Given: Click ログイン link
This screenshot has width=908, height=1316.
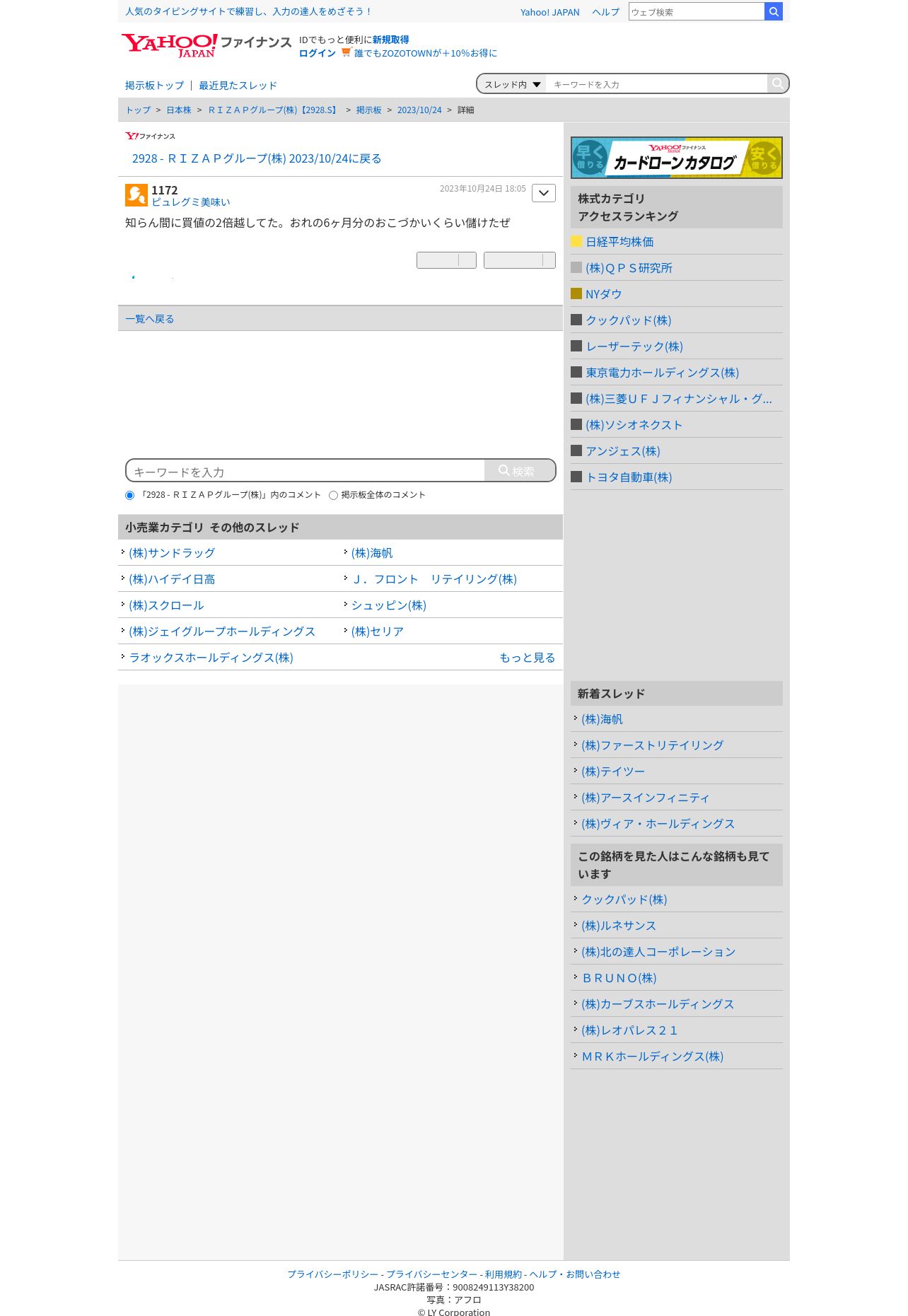Looking at the screenshot, I should tap(318, 53).
